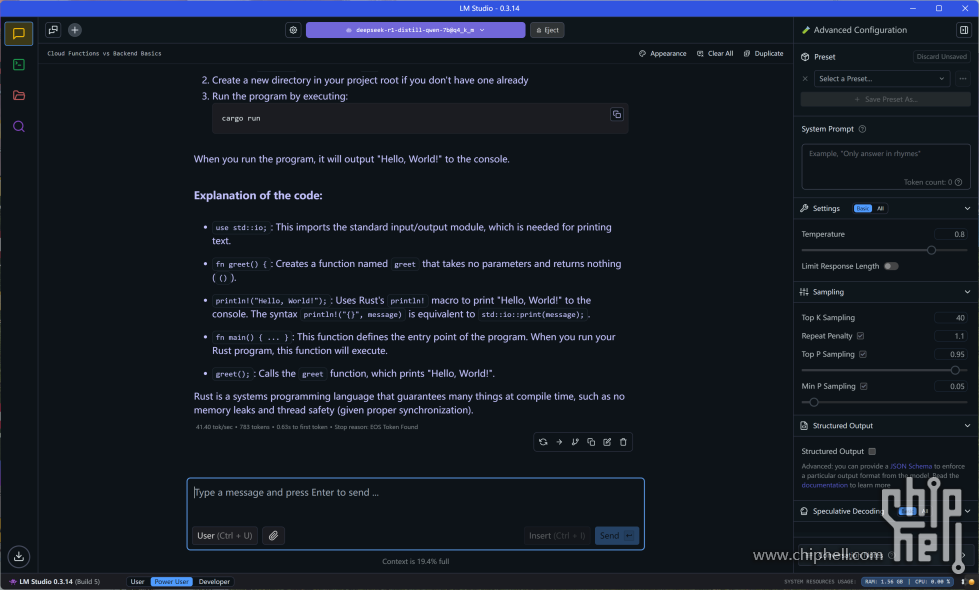
Task: Open the documentation link
Action: click(824, 485)
